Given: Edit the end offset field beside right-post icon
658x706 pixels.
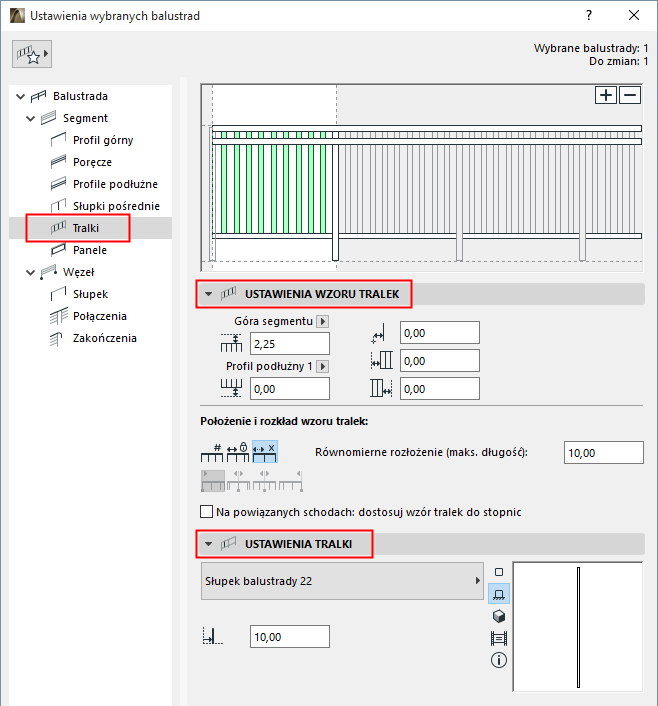Looking at the screenshot, I should tap(440, 389).
